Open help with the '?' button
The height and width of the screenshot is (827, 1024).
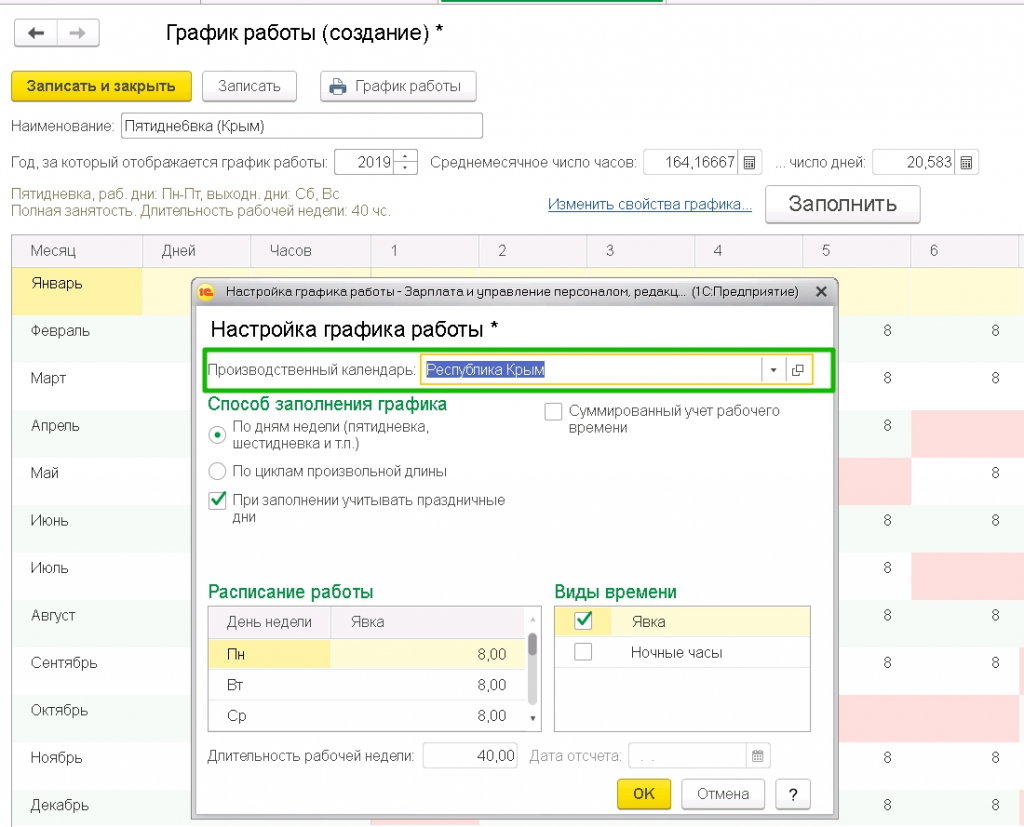tap(793, 794)
